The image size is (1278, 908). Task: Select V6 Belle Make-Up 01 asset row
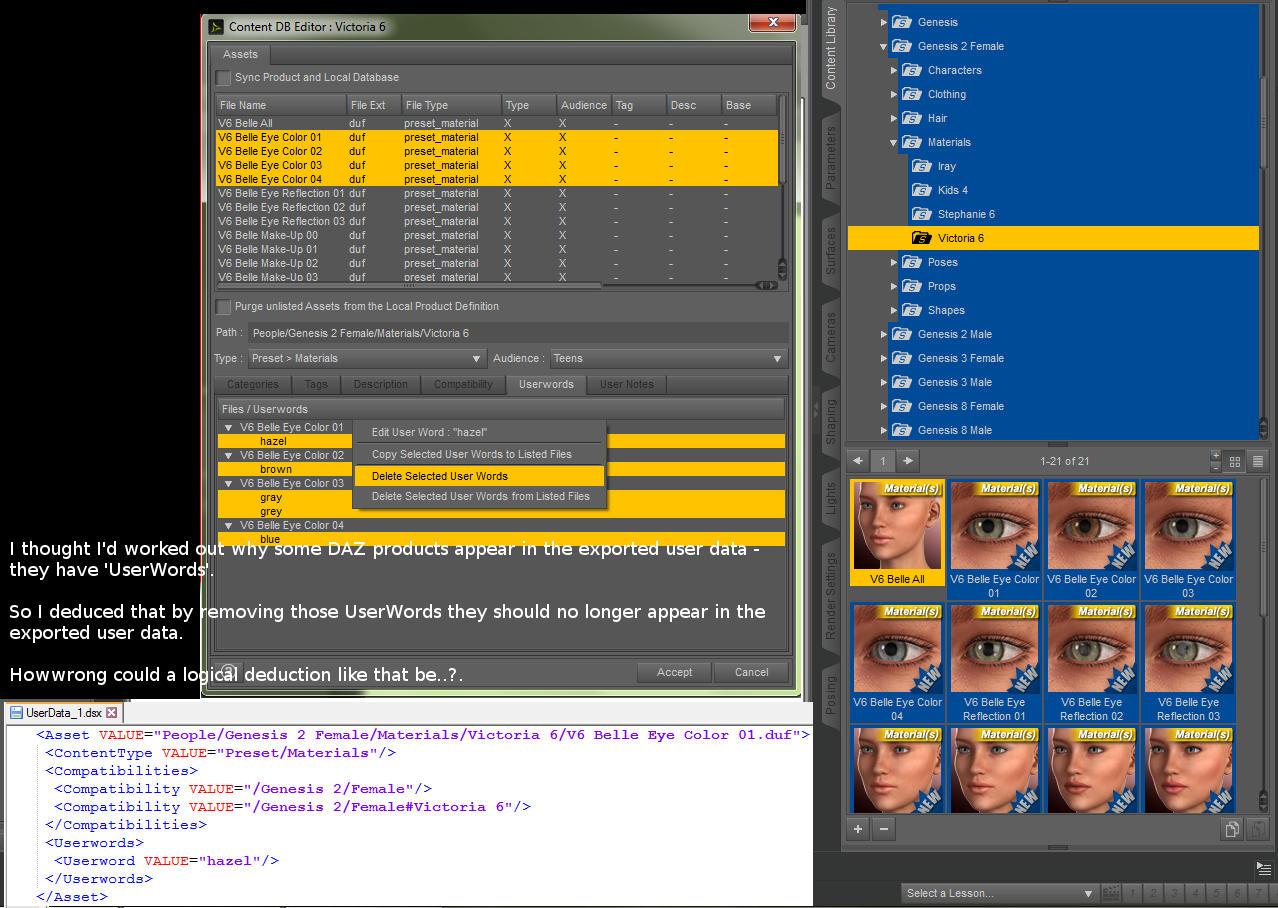(x=496, y=249)
